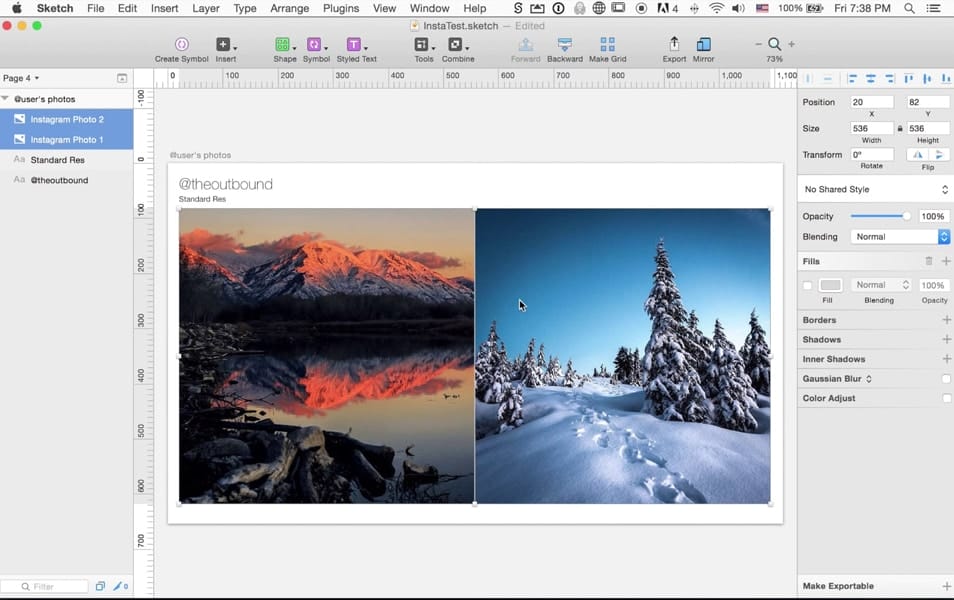Open the Plugins menu
Viewport: 954px width, 600px height.
pyautogui.click(x=341, y=8)
